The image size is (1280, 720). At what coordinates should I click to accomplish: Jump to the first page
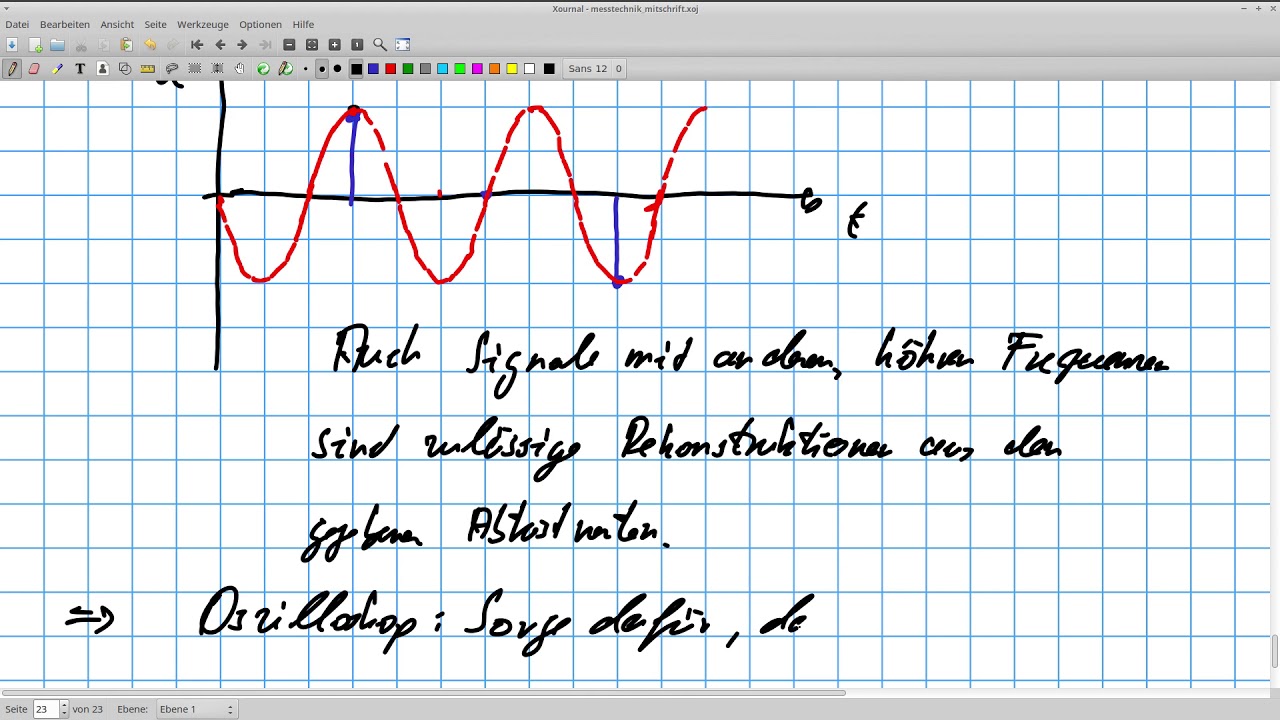click(x=197, y=45)
